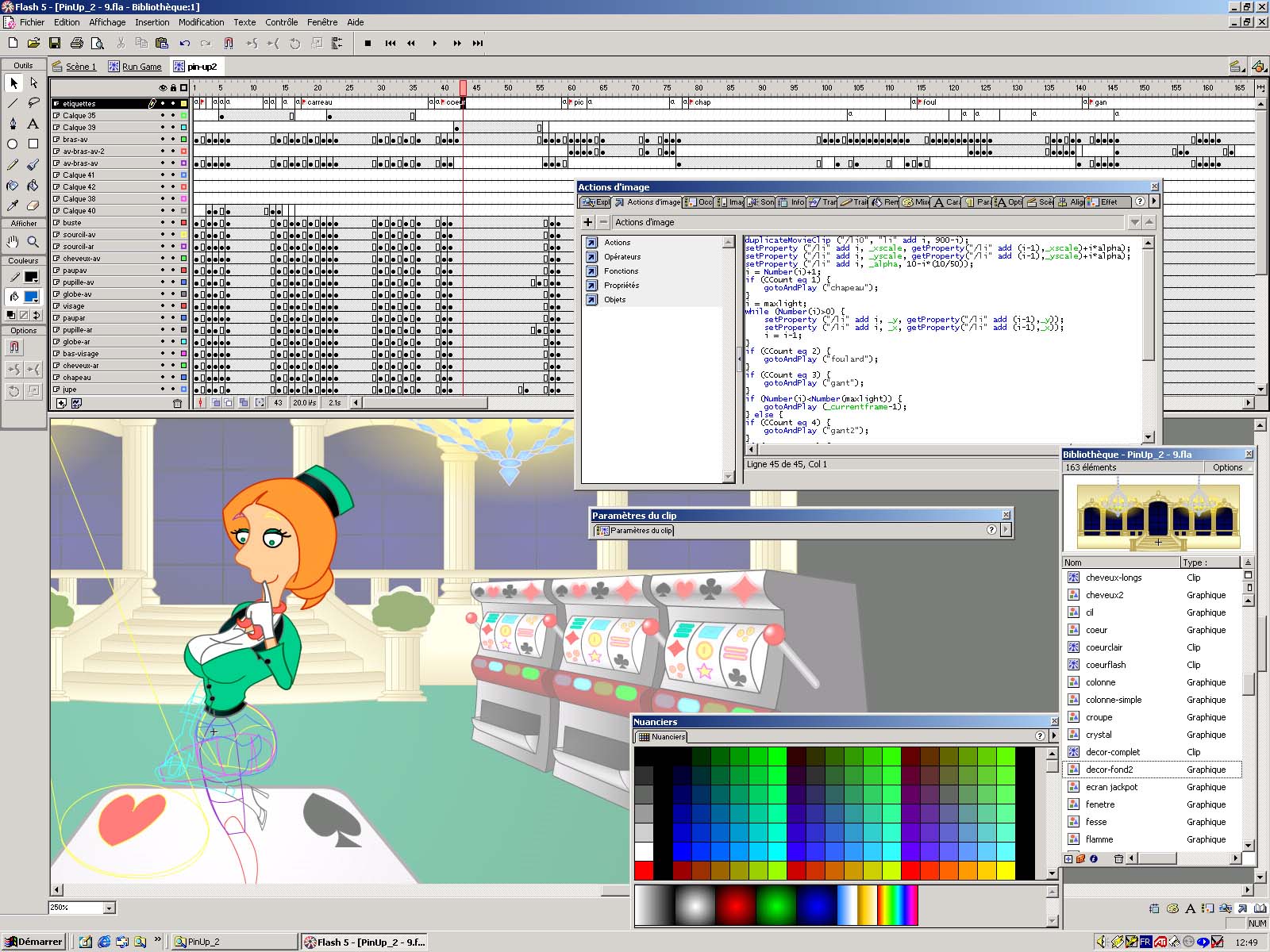Select the Text tool

coord(33,124)
